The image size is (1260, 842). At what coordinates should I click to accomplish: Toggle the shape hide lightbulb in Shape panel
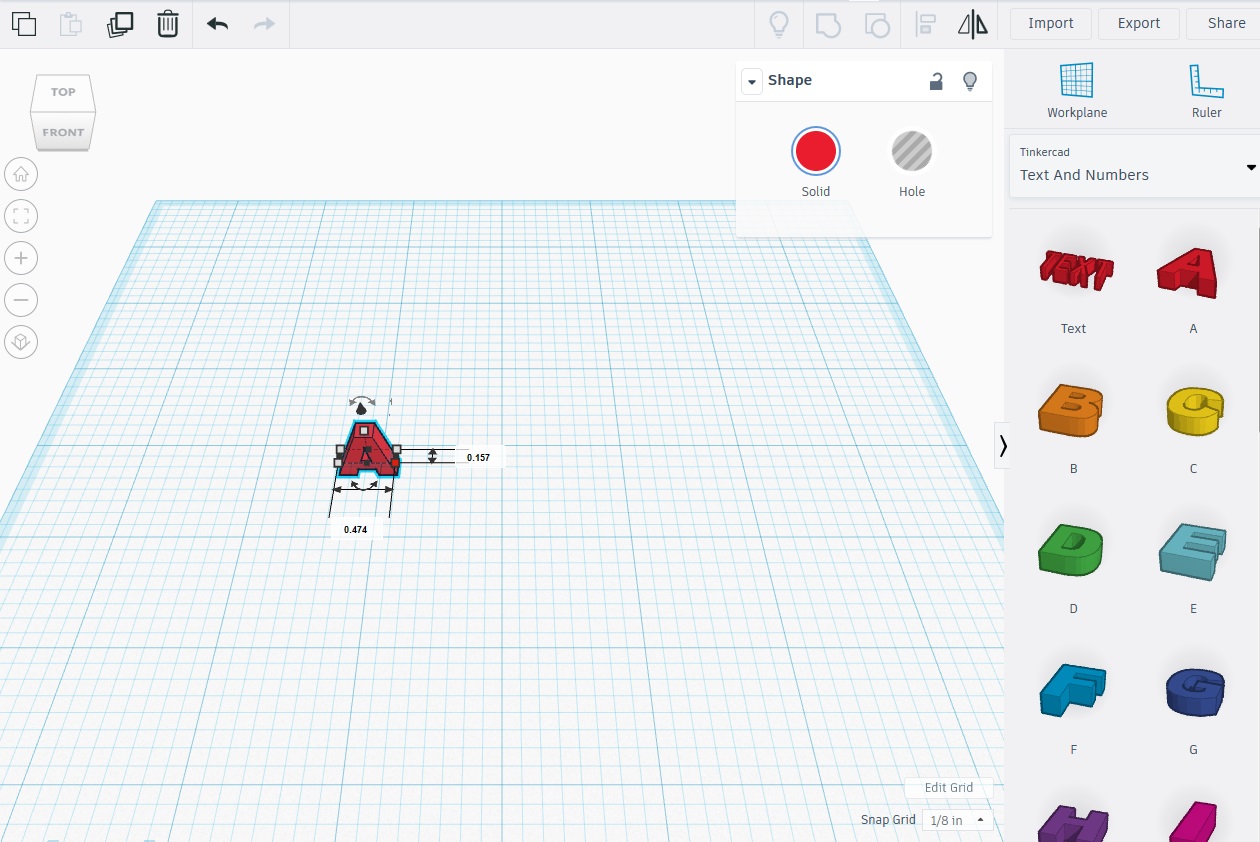[x=969, y=81]
